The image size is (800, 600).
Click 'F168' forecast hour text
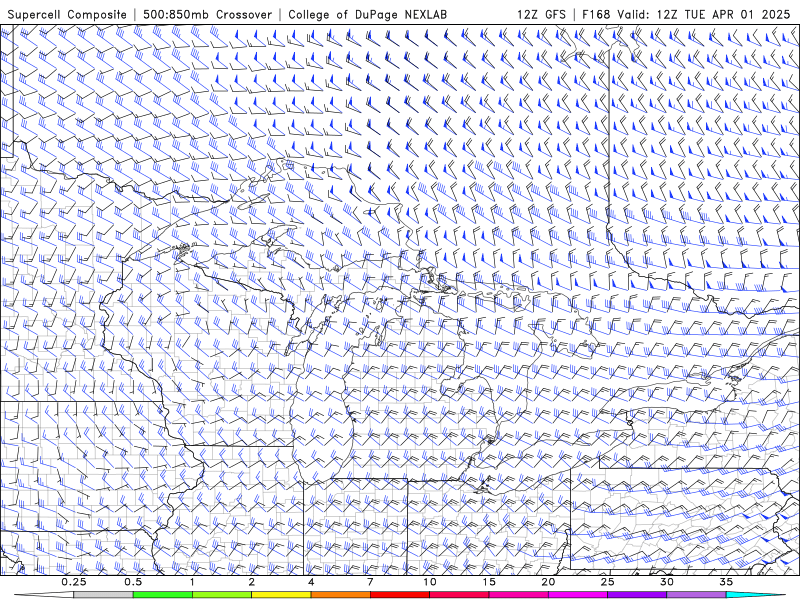coord(595,14)
